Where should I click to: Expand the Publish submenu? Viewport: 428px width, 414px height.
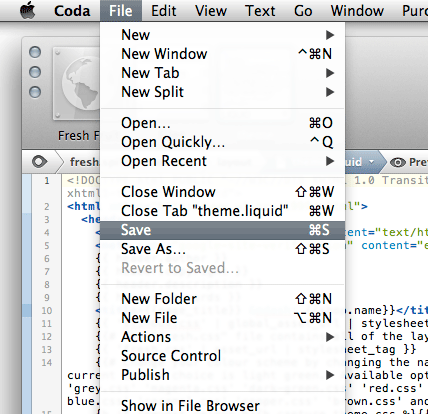pos(222,375)
